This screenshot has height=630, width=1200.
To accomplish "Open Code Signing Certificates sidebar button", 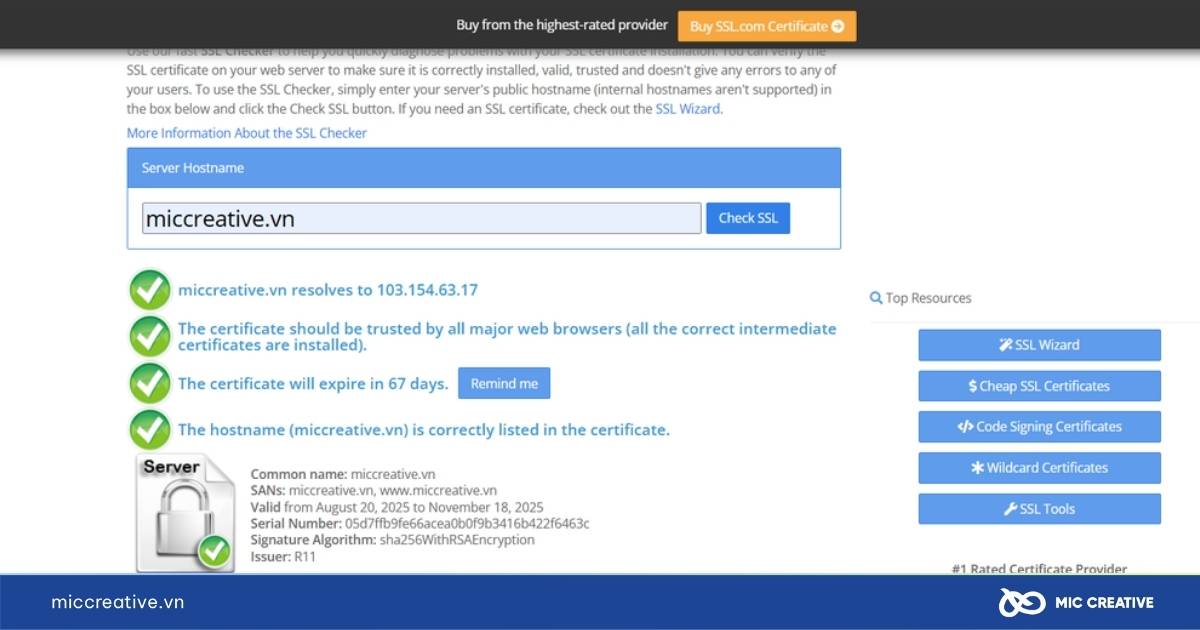I will pyautogui.click(x=1040, y=427).
